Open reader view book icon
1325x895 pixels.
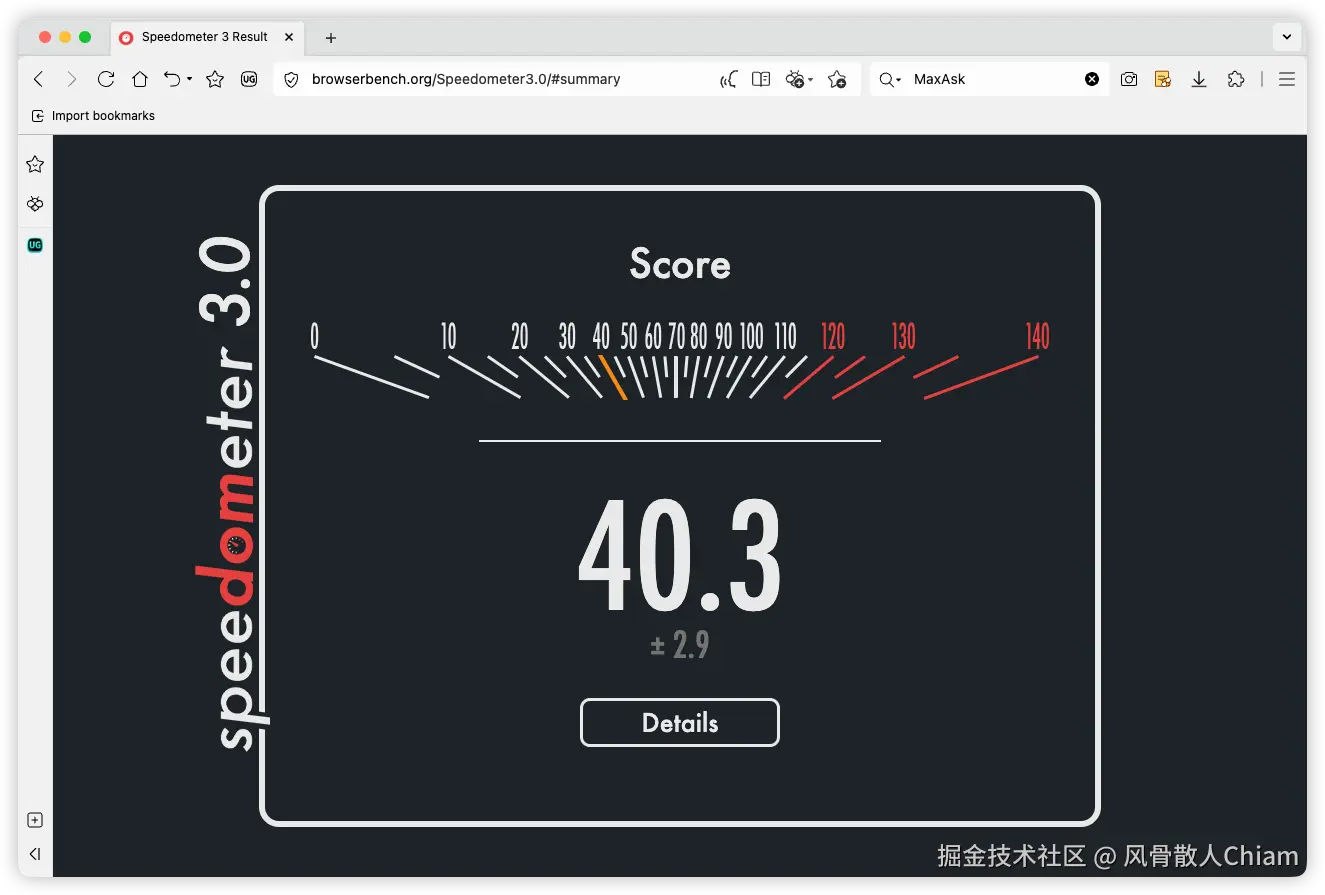click(x=761, y=79)
